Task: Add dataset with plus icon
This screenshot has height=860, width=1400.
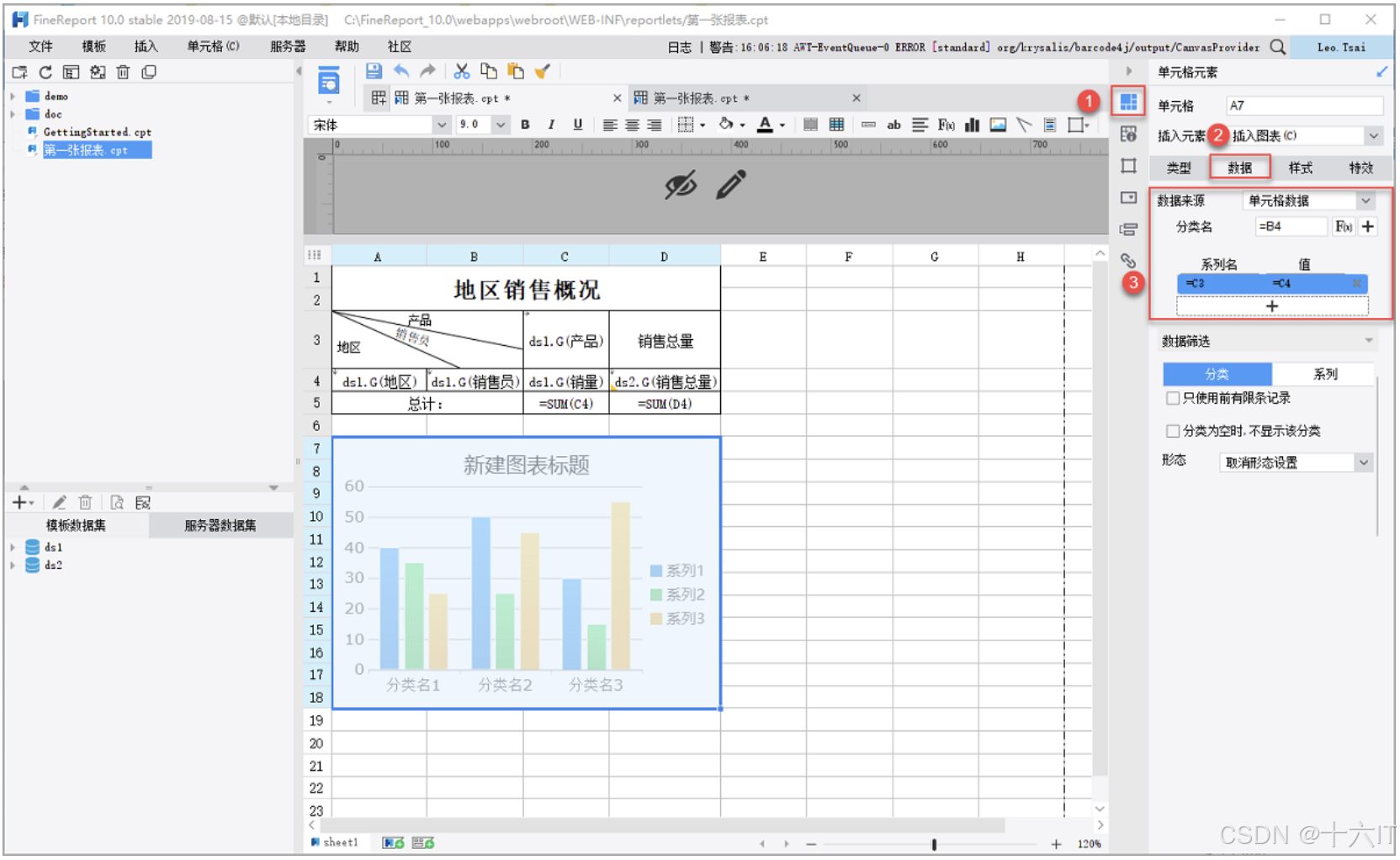Action: tap(22, 502)
